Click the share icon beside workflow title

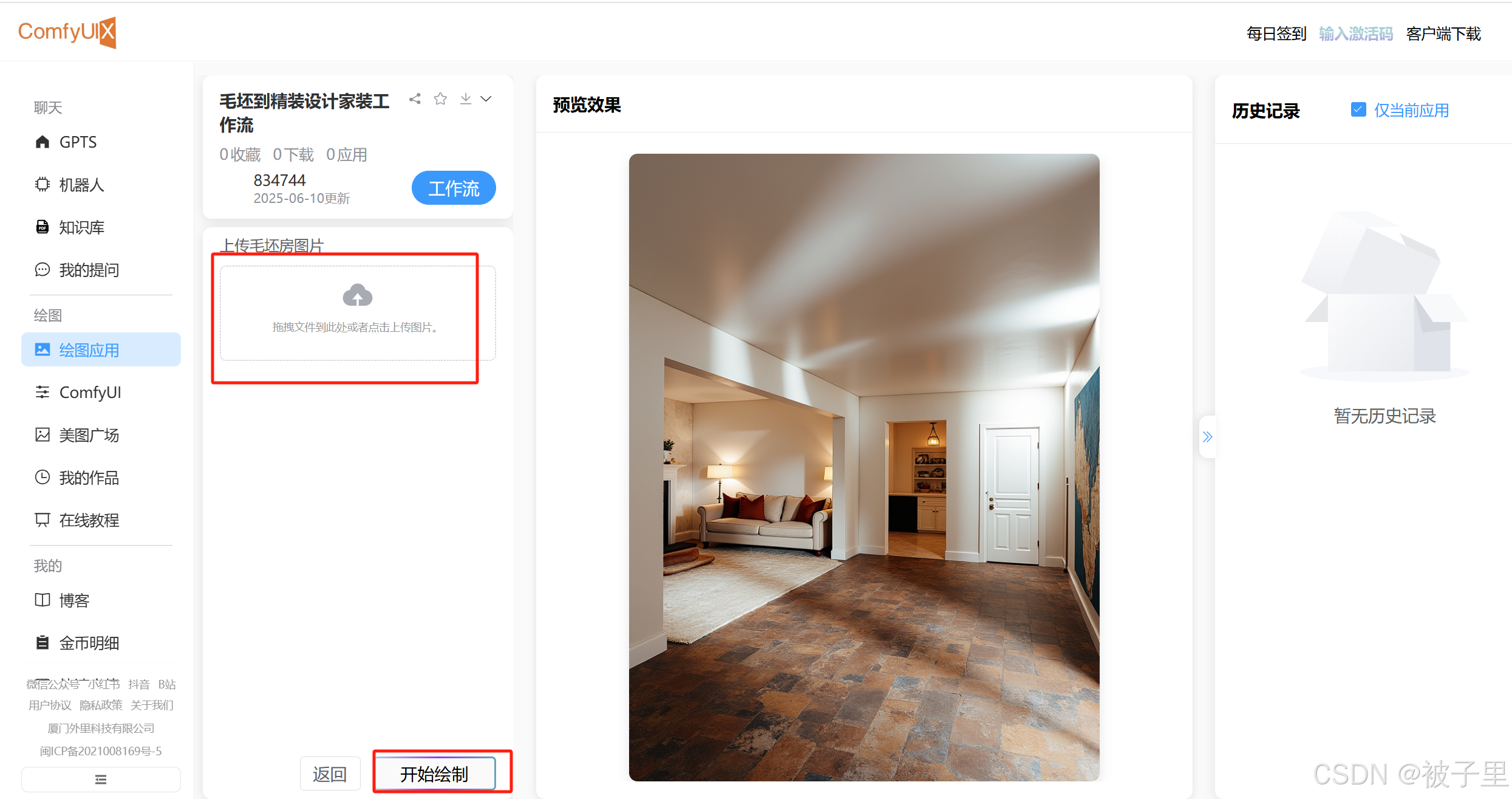point(415,99)
